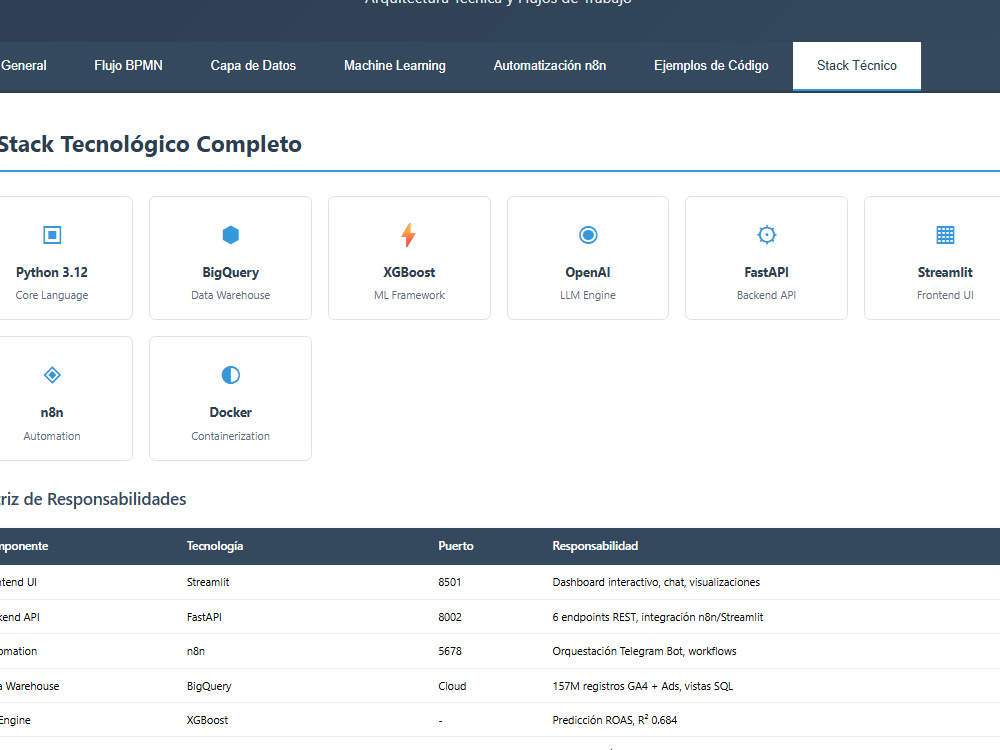
Task: Click the 'n8n' card title
Action: (52, 413)
